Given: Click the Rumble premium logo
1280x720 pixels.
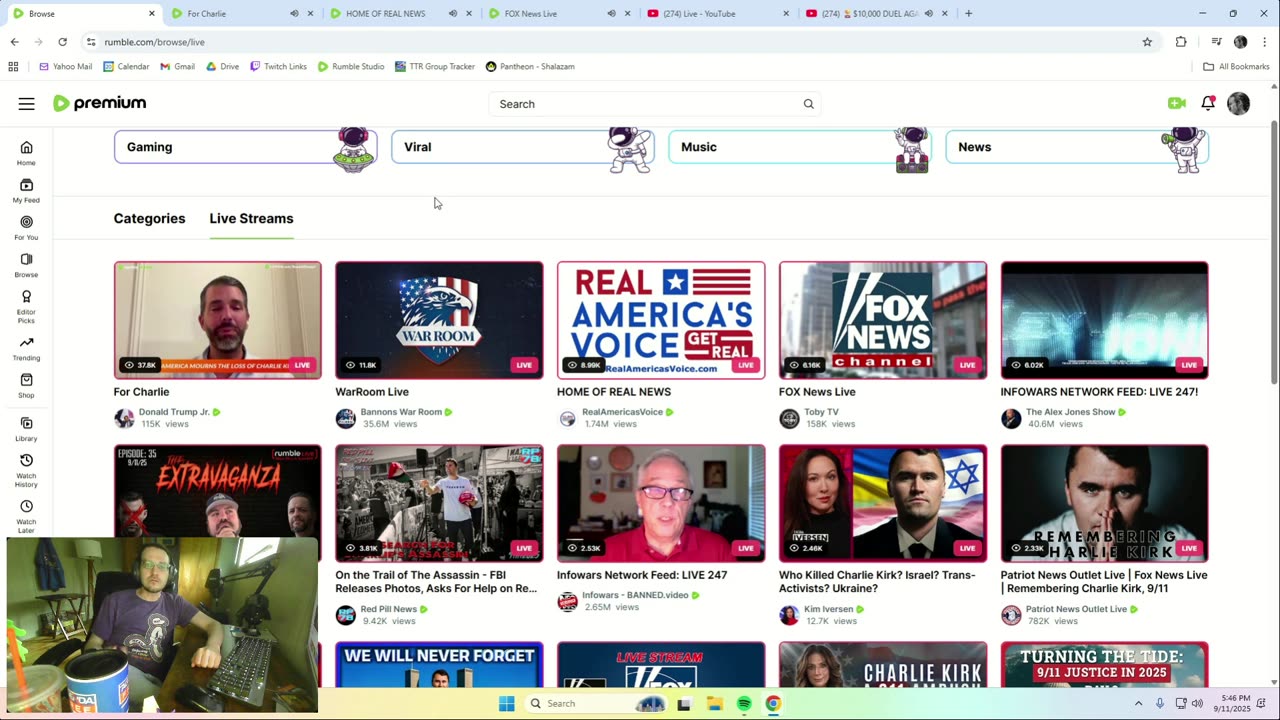Looking at the screenshot, I should (100, 103).
